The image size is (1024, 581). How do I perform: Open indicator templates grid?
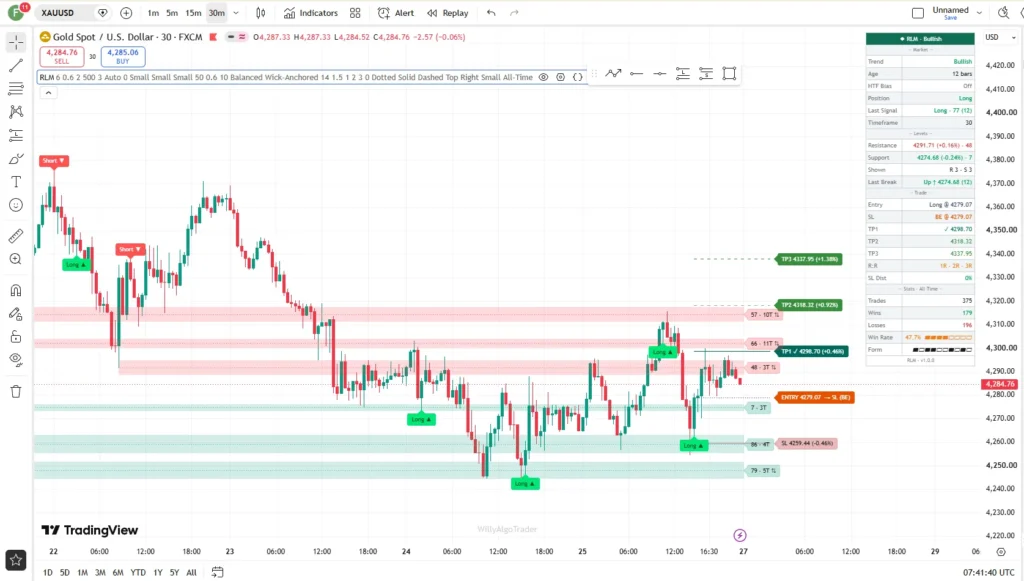coord(355,13)
